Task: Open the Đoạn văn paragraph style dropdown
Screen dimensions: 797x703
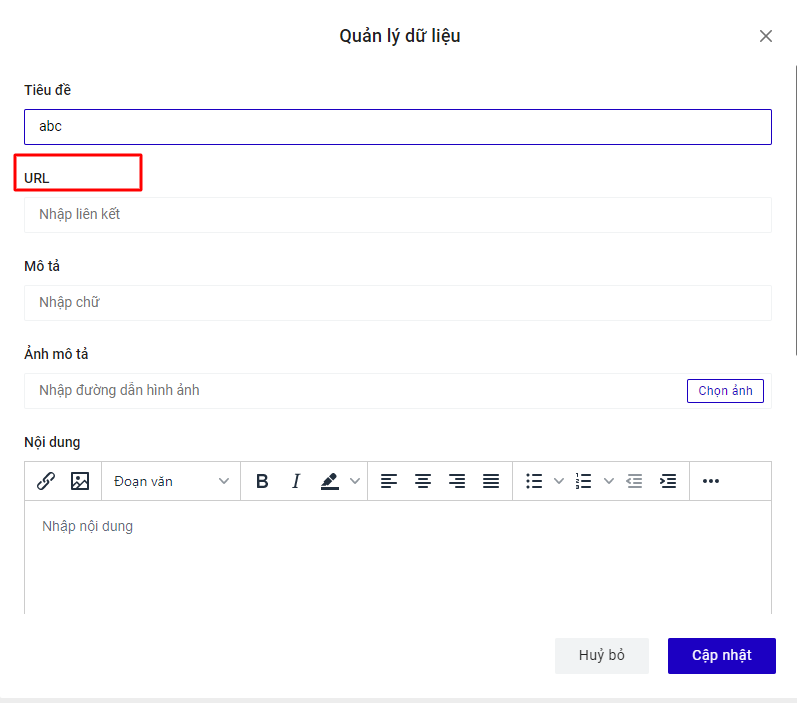Action: point(171,481)
